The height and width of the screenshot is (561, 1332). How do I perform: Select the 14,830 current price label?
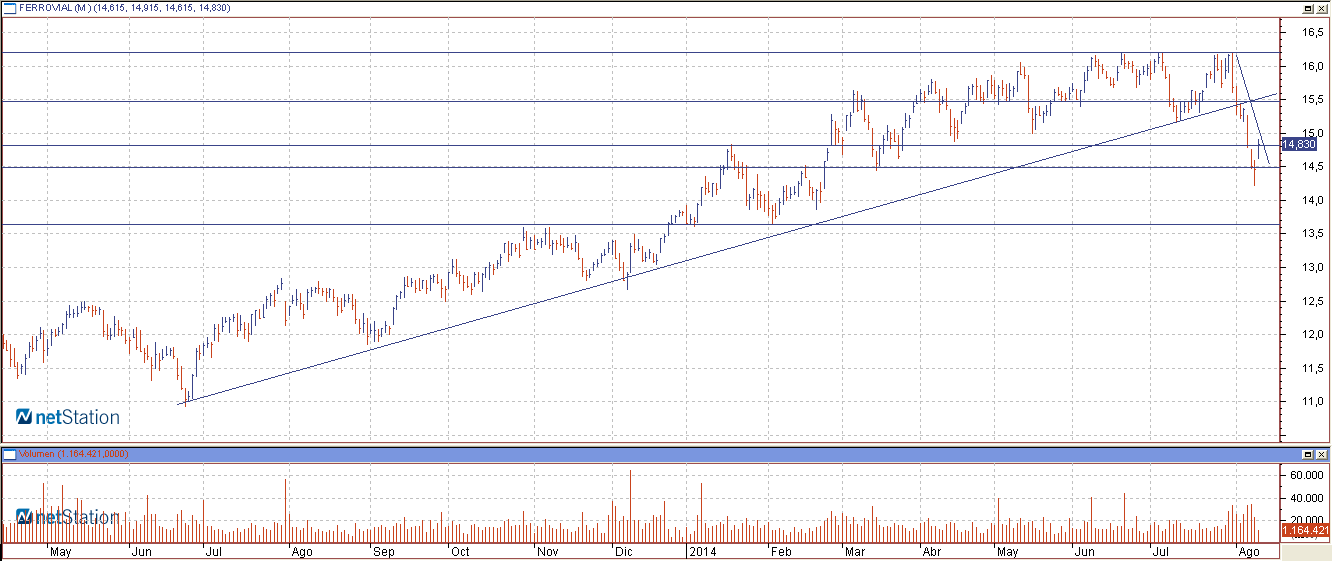pyautogui.click(x=1299, y=144)
